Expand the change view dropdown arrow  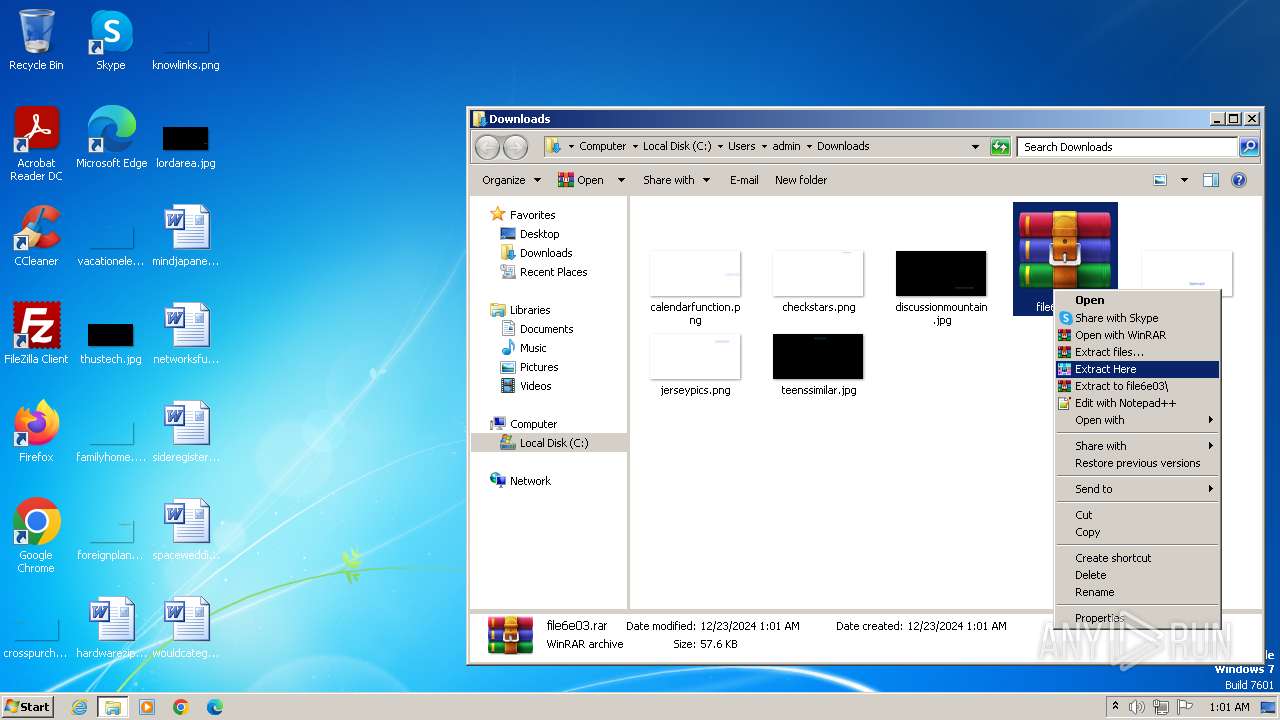1184,180
